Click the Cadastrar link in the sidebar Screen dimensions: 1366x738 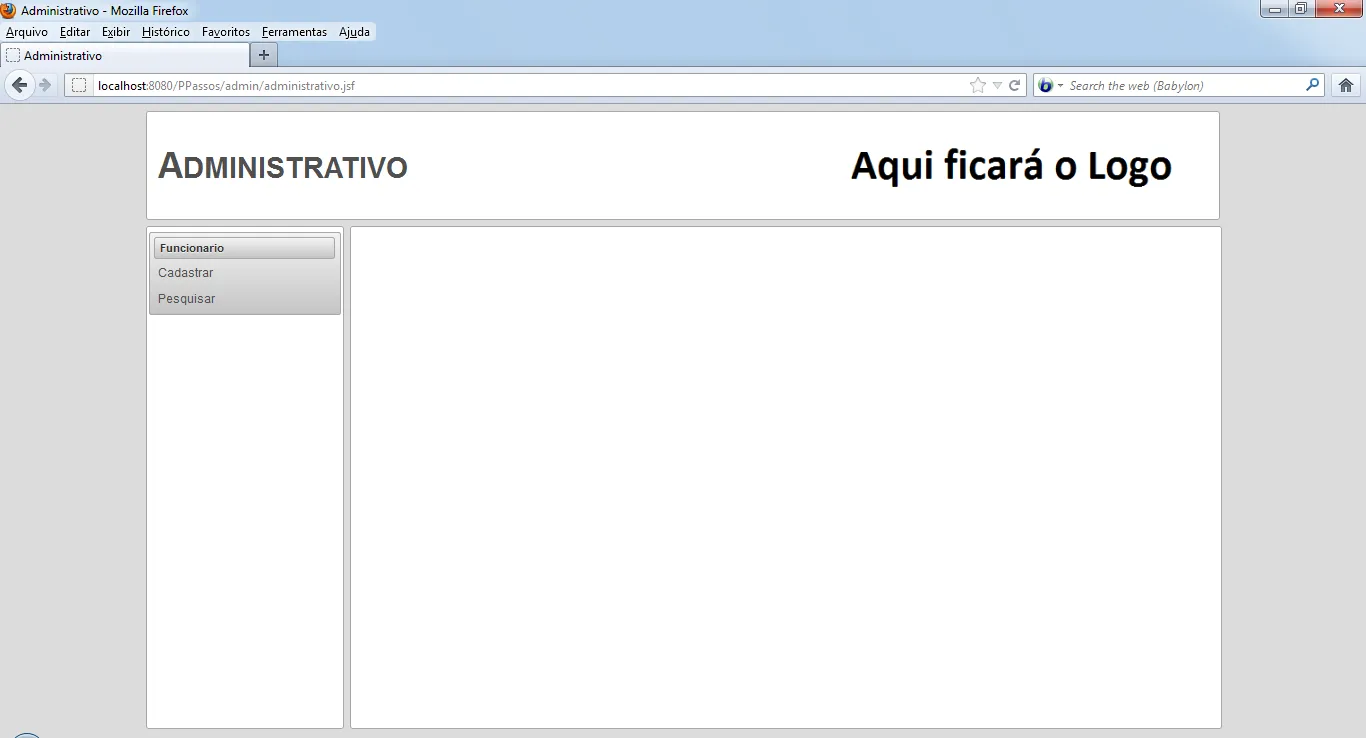point(186,273)
